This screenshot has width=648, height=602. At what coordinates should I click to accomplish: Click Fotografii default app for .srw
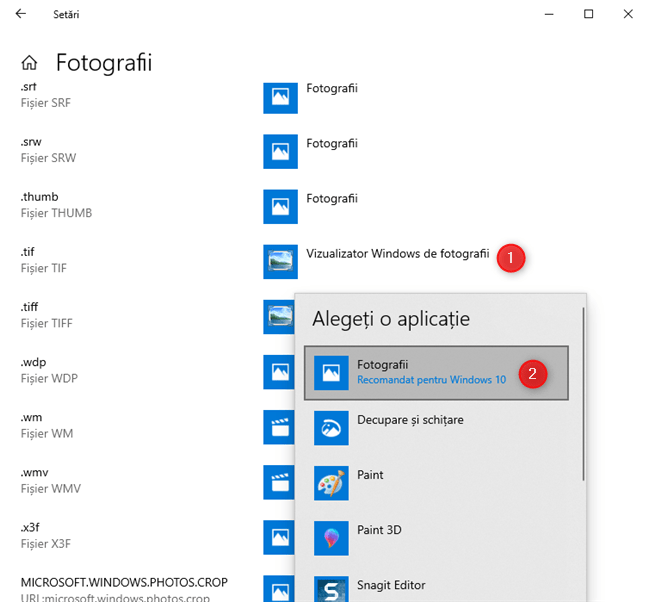[x=332, y=143]
